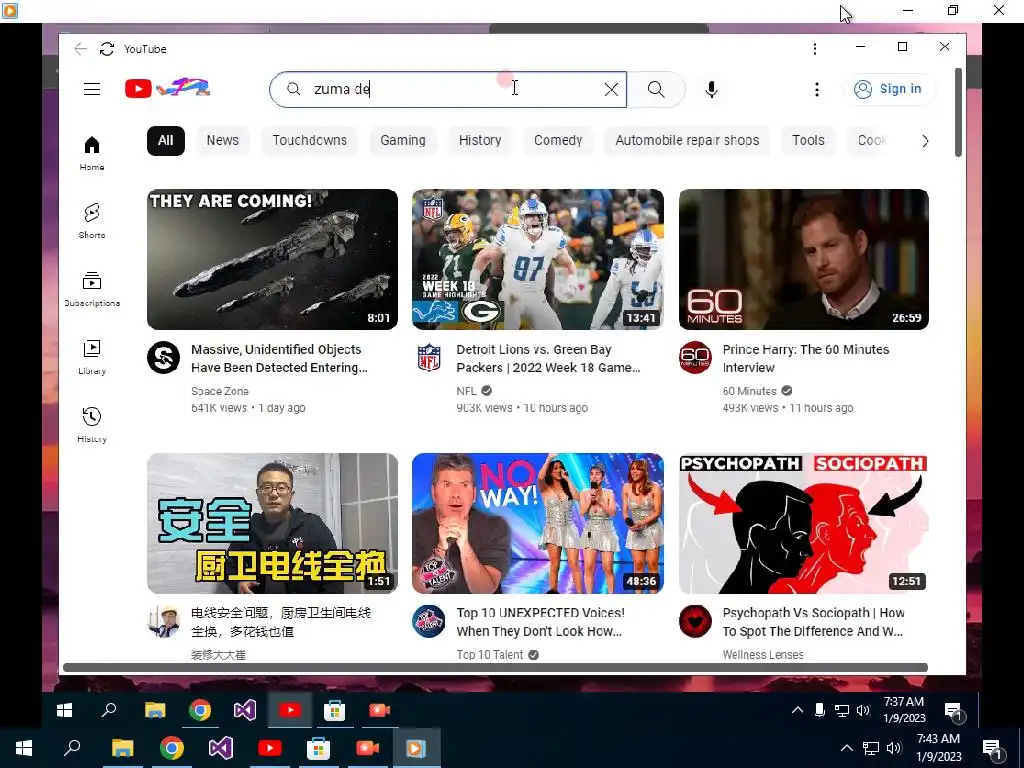Click inner taskbar YouTube app icon
Viewport: 1024px width, 768px height.
pos(290,710)
